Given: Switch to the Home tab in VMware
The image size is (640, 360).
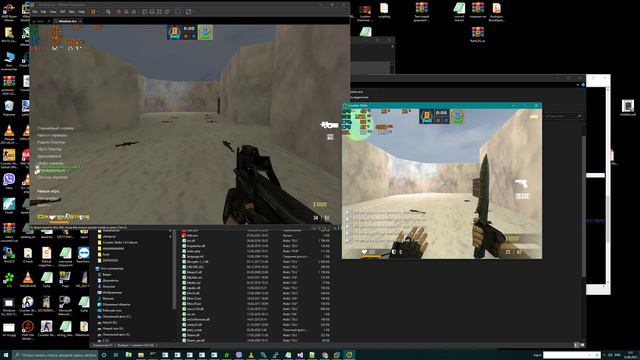Looking at the screenshot, I should 39,21.
